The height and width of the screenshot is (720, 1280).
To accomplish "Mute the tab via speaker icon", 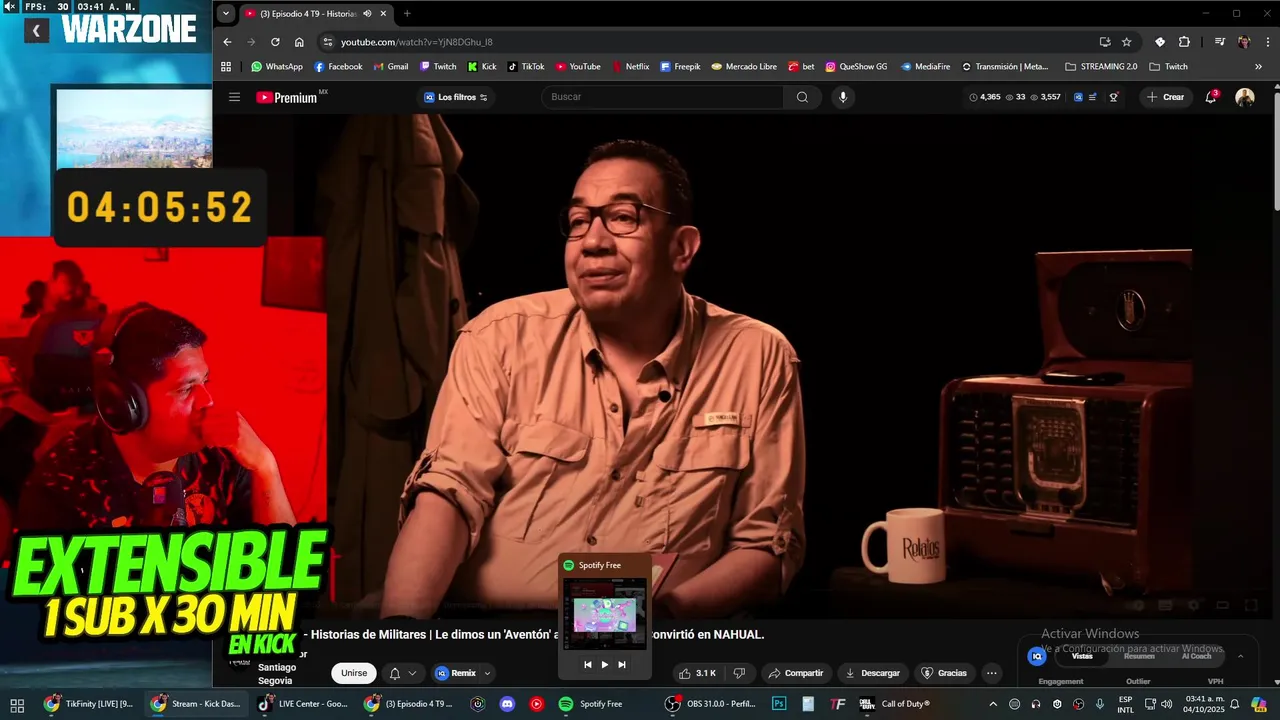I will point(367,14).
